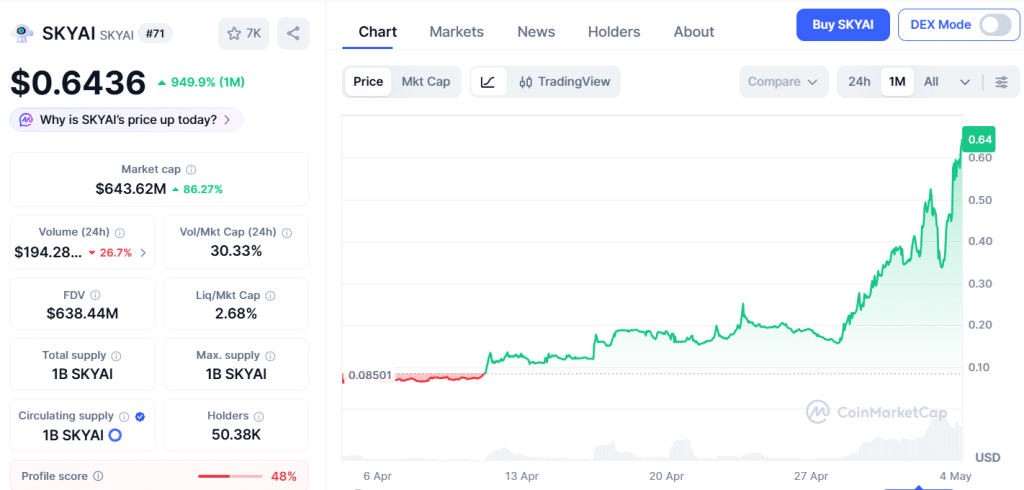Open Circulating supply info icon
Screen dimensions: 1024x490
(124, 416)
